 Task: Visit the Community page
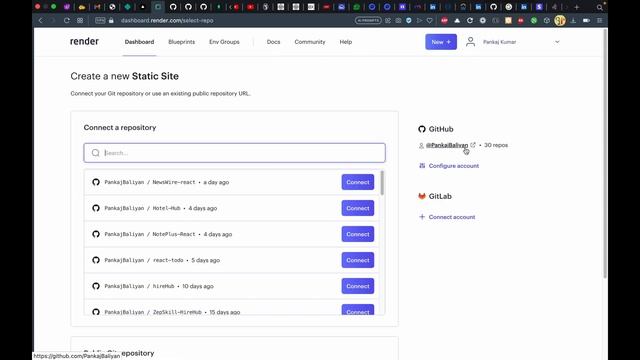pos(310,42)
